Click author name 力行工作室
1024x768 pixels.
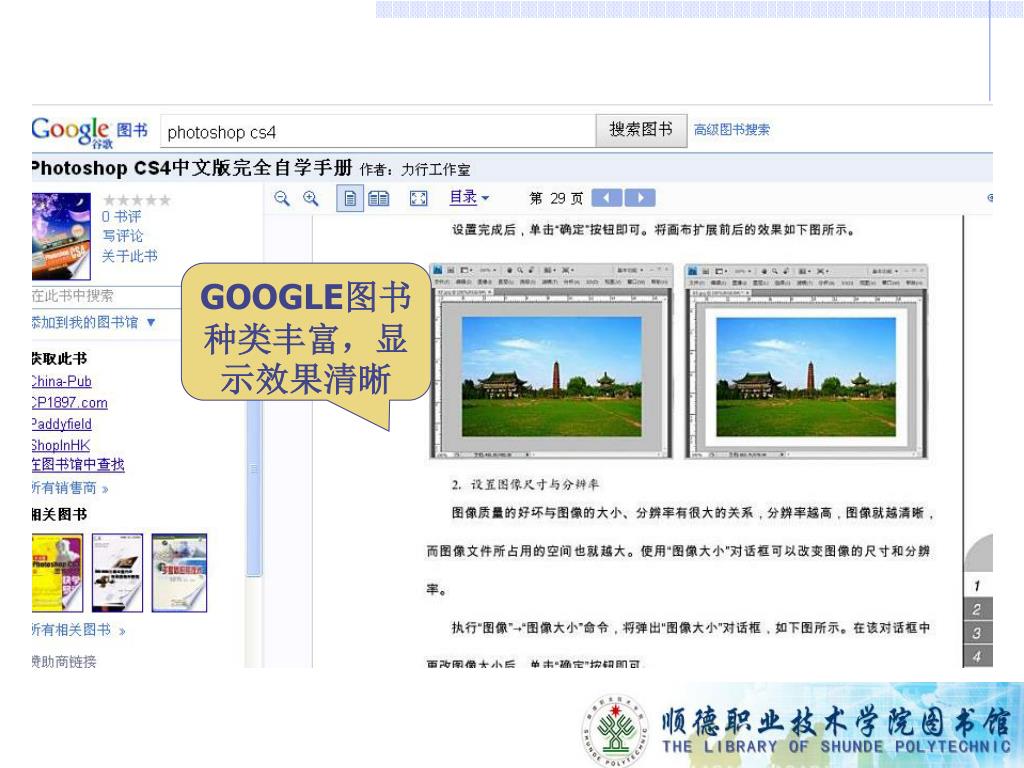pos(435,170)
